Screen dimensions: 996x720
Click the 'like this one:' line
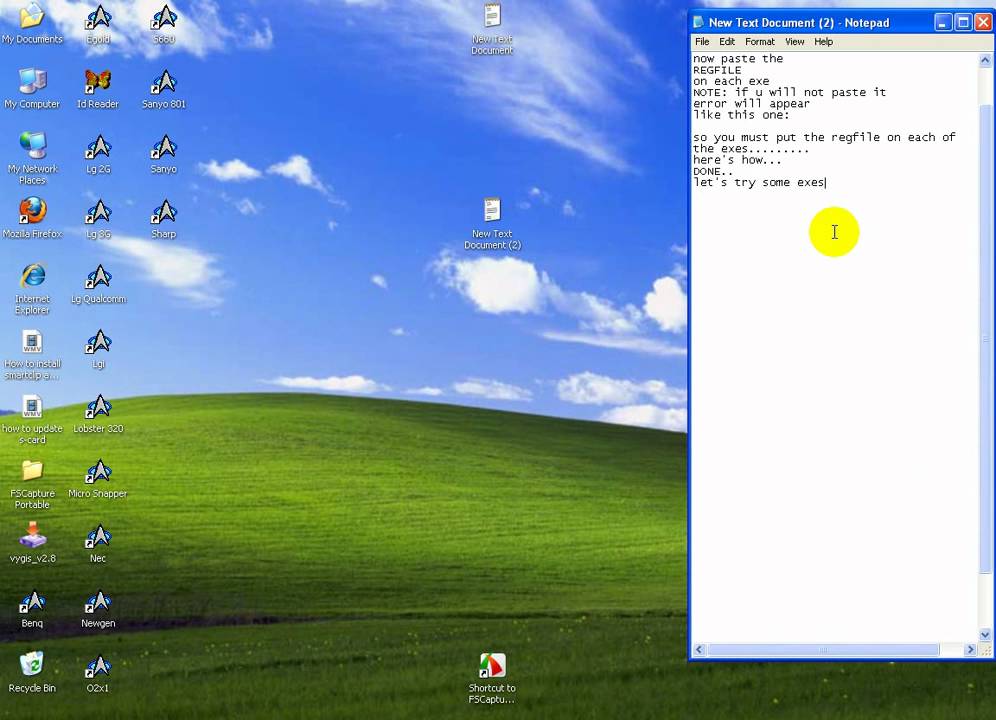[741, 115]
